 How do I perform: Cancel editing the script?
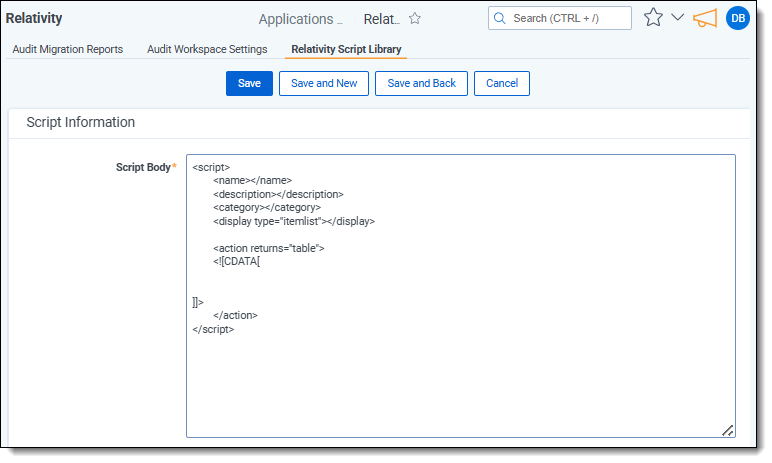point(501,83)
